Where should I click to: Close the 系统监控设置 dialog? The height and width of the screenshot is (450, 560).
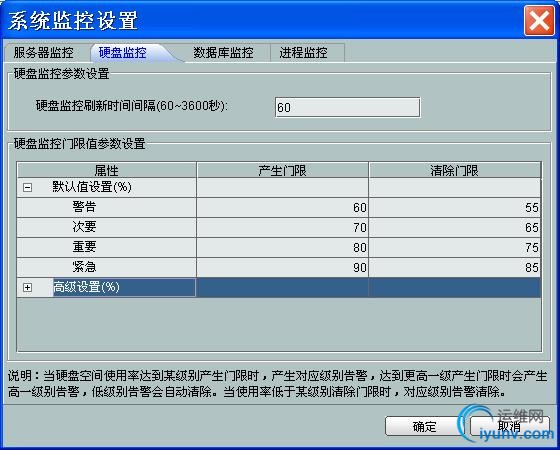tap(539, 21)
